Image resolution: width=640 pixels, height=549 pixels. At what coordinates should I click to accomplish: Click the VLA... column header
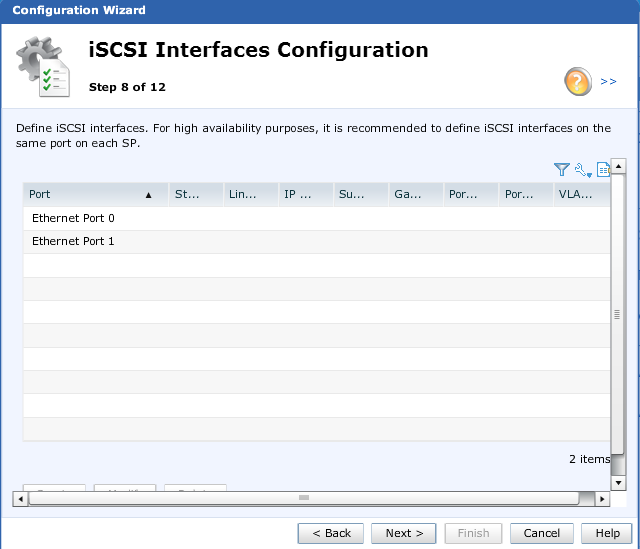[580, 195]
